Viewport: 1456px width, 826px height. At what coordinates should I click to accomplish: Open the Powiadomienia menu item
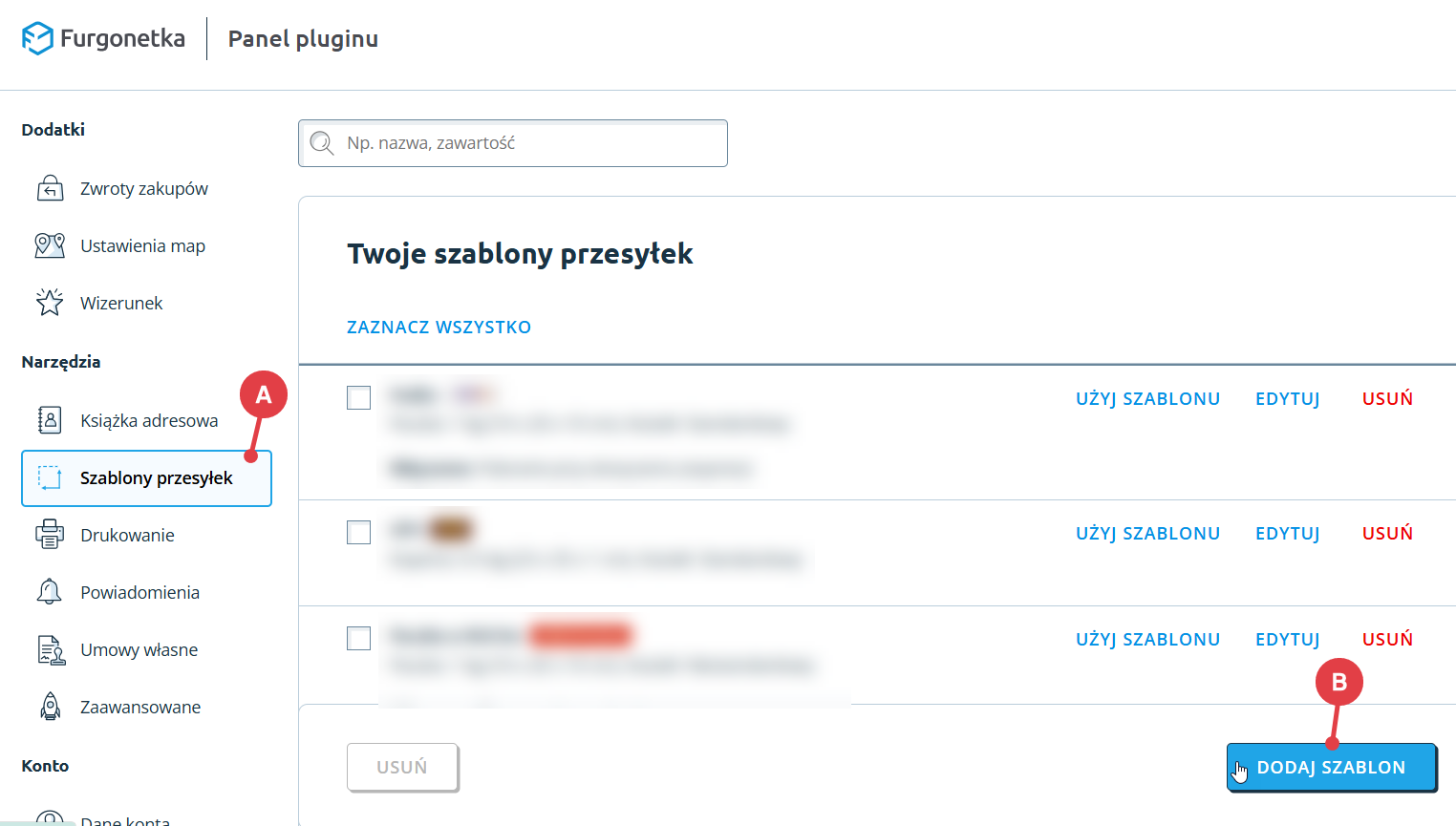(139, 593)
